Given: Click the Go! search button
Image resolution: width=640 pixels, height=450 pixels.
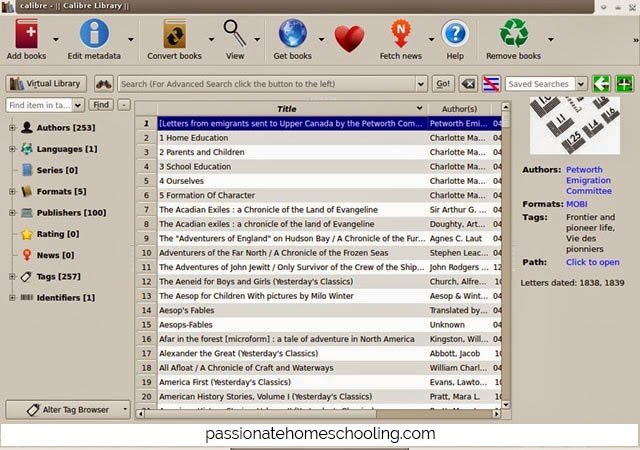Looking at the screenshot, I should point(443,84).
